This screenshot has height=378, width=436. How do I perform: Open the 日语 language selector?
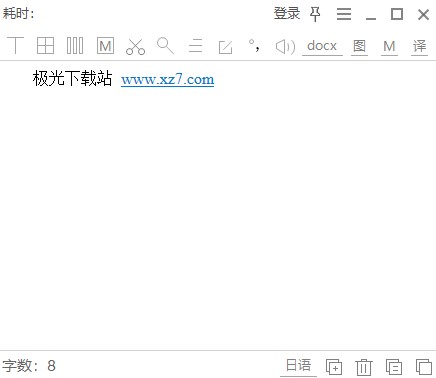298,366
